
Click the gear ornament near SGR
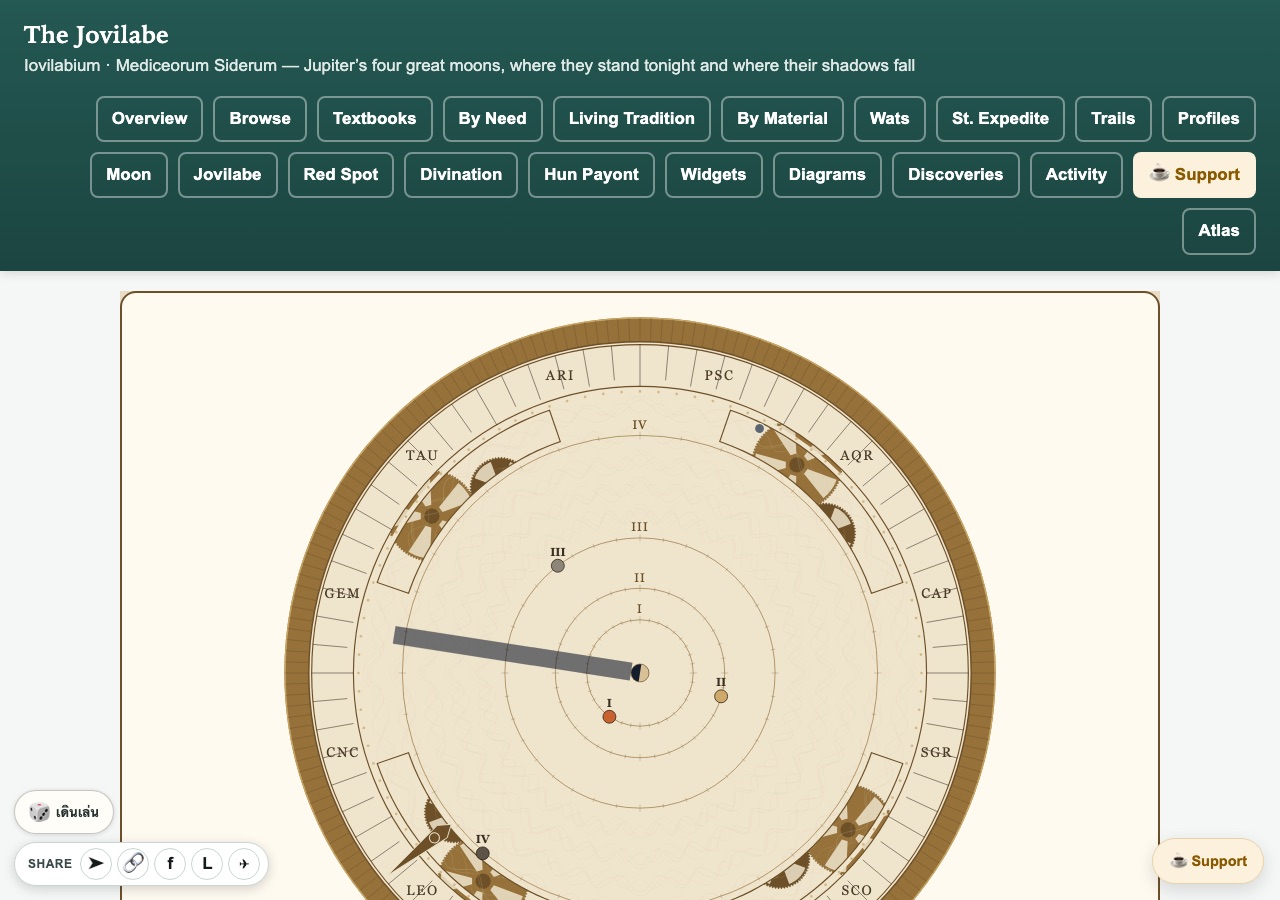click(x=848, y=829)
